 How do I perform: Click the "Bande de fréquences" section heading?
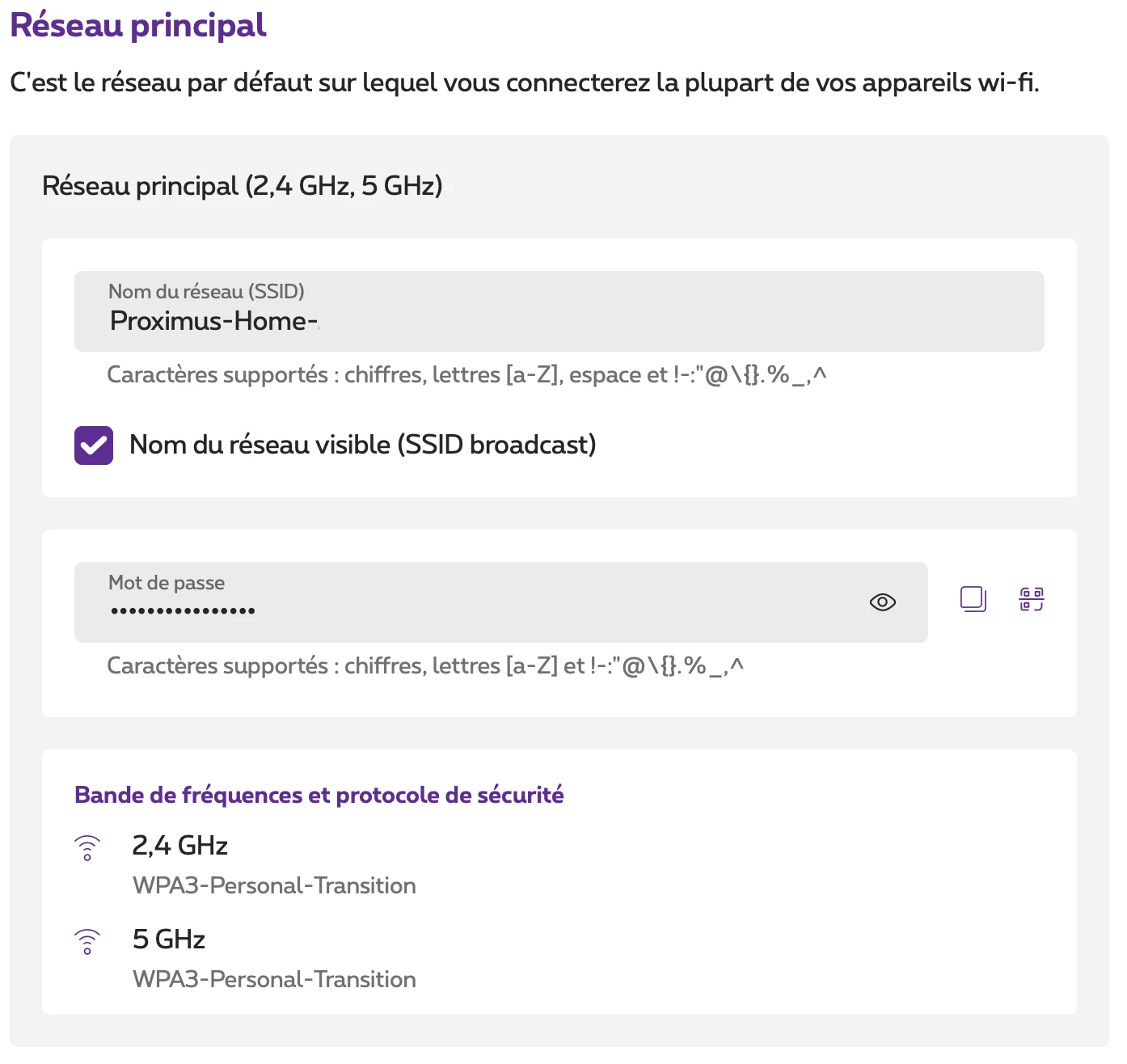click(319, 796)
